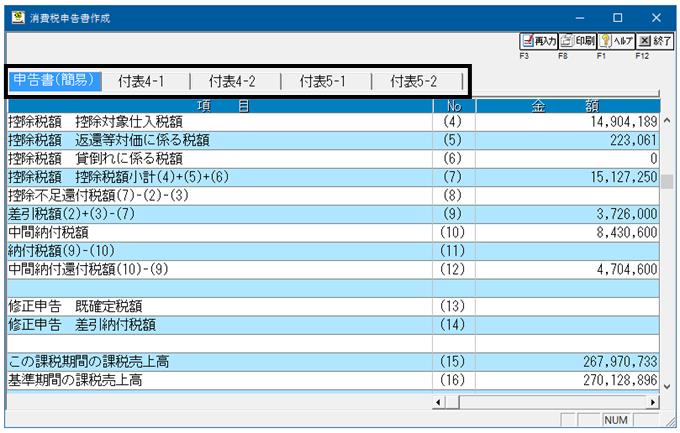Switch to the 付表4-1 tab

click(141, 81)
